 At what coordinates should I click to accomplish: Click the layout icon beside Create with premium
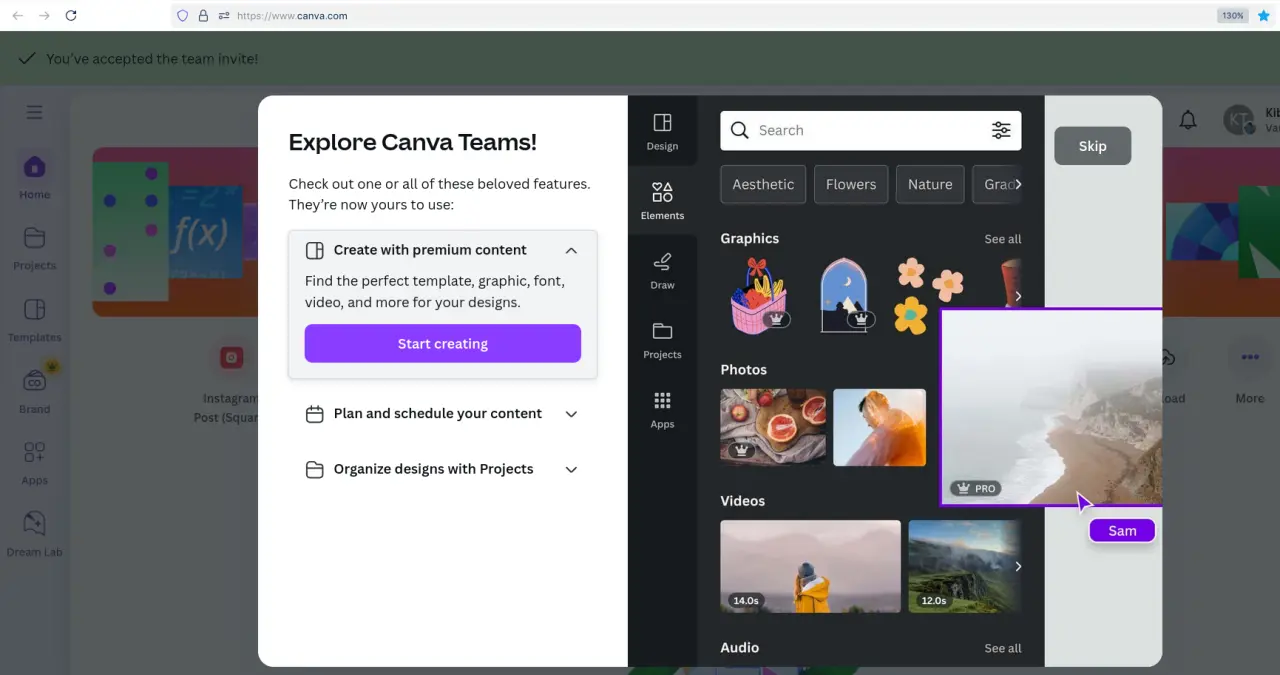point(314,250)
